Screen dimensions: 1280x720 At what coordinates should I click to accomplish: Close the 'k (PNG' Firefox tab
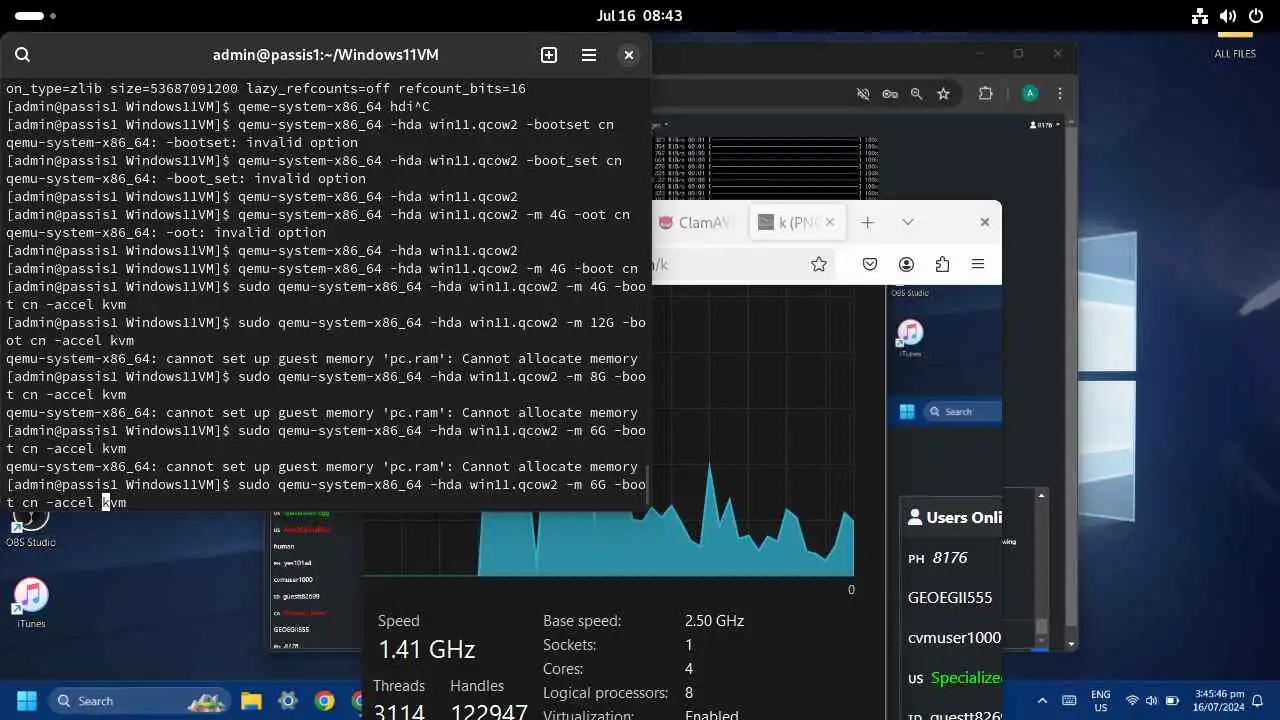[832, 223]
